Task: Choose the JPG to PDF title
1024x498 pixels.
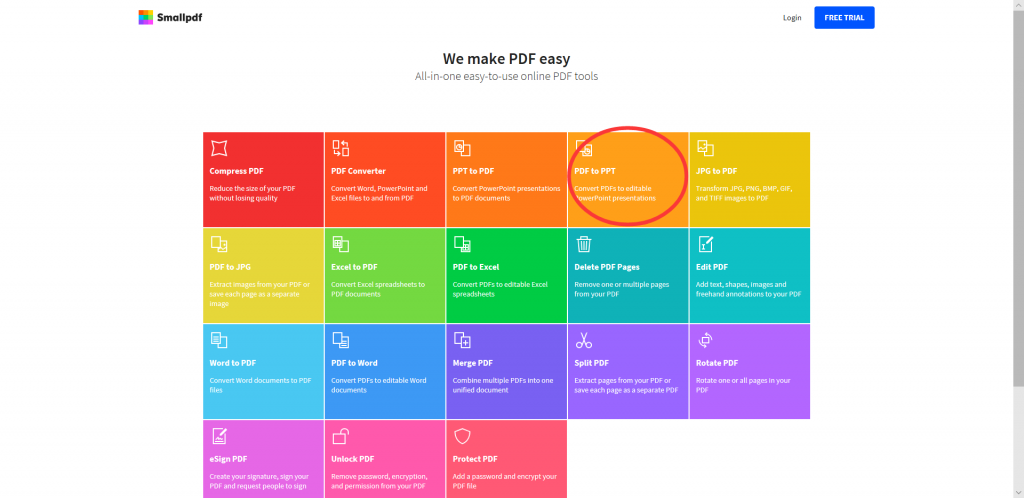Action: tap(716, 172)
